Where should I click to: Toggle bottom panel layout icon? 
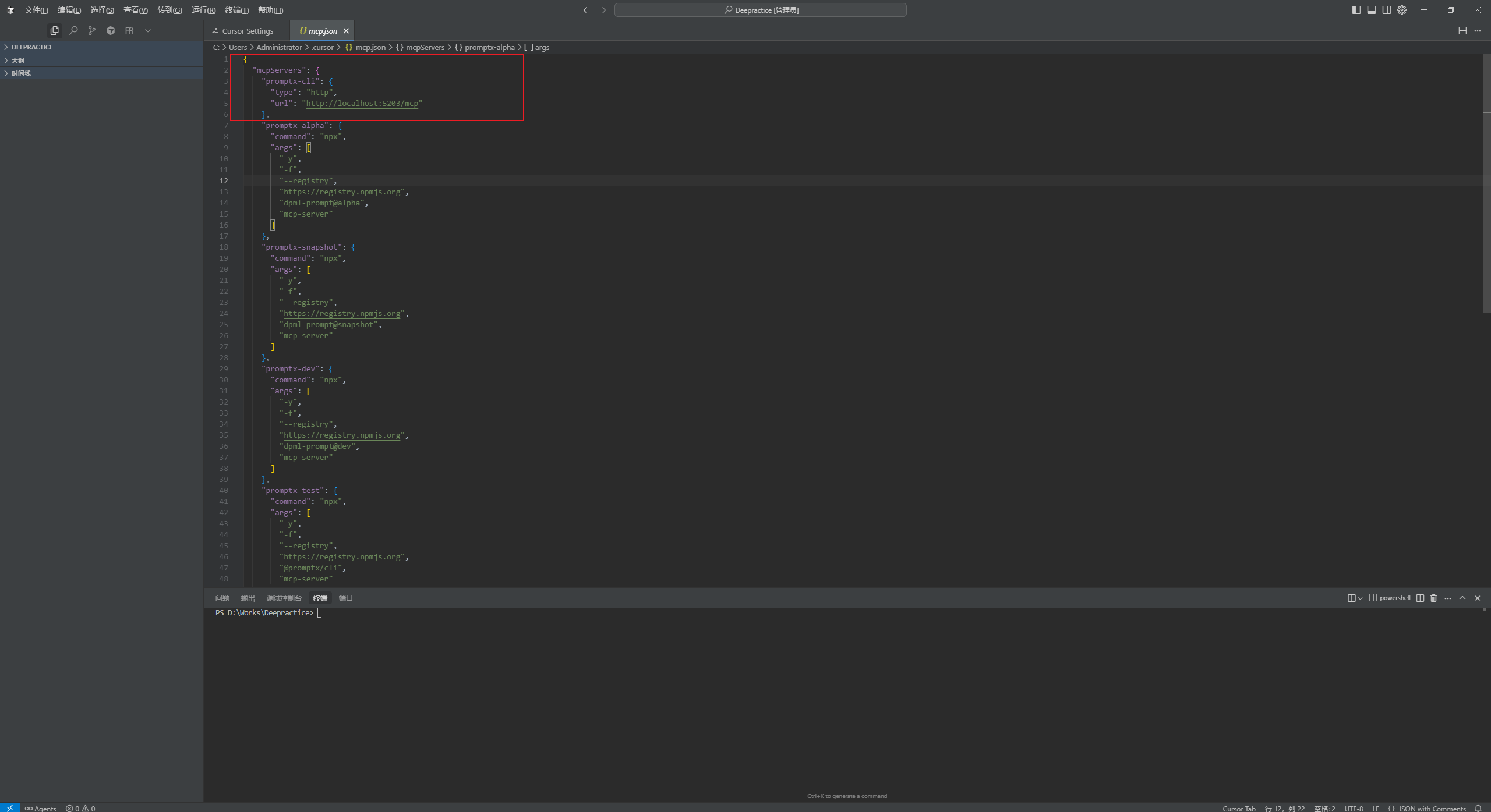pos(1372,10)
